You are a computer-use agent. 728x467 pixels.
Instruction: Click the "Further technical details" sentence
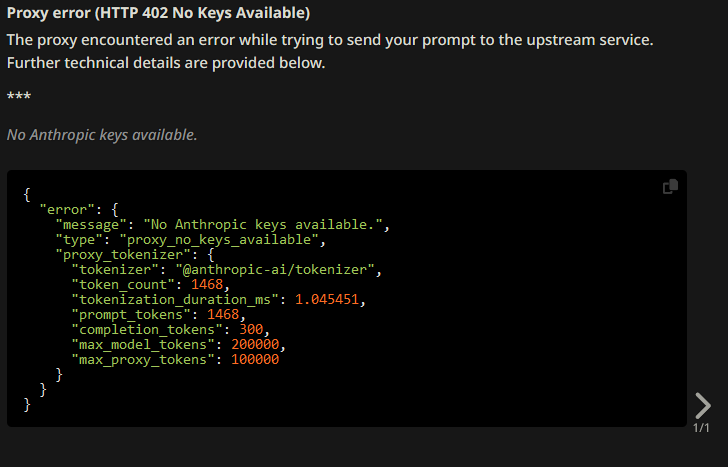[x=166, y=63]
